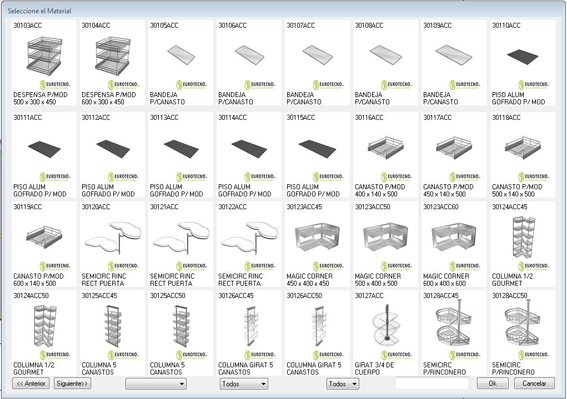This screenshot has height=399, width=567.
Task: Open the empty dropdown next to Siguiente
Action: (x=156, y=384)
